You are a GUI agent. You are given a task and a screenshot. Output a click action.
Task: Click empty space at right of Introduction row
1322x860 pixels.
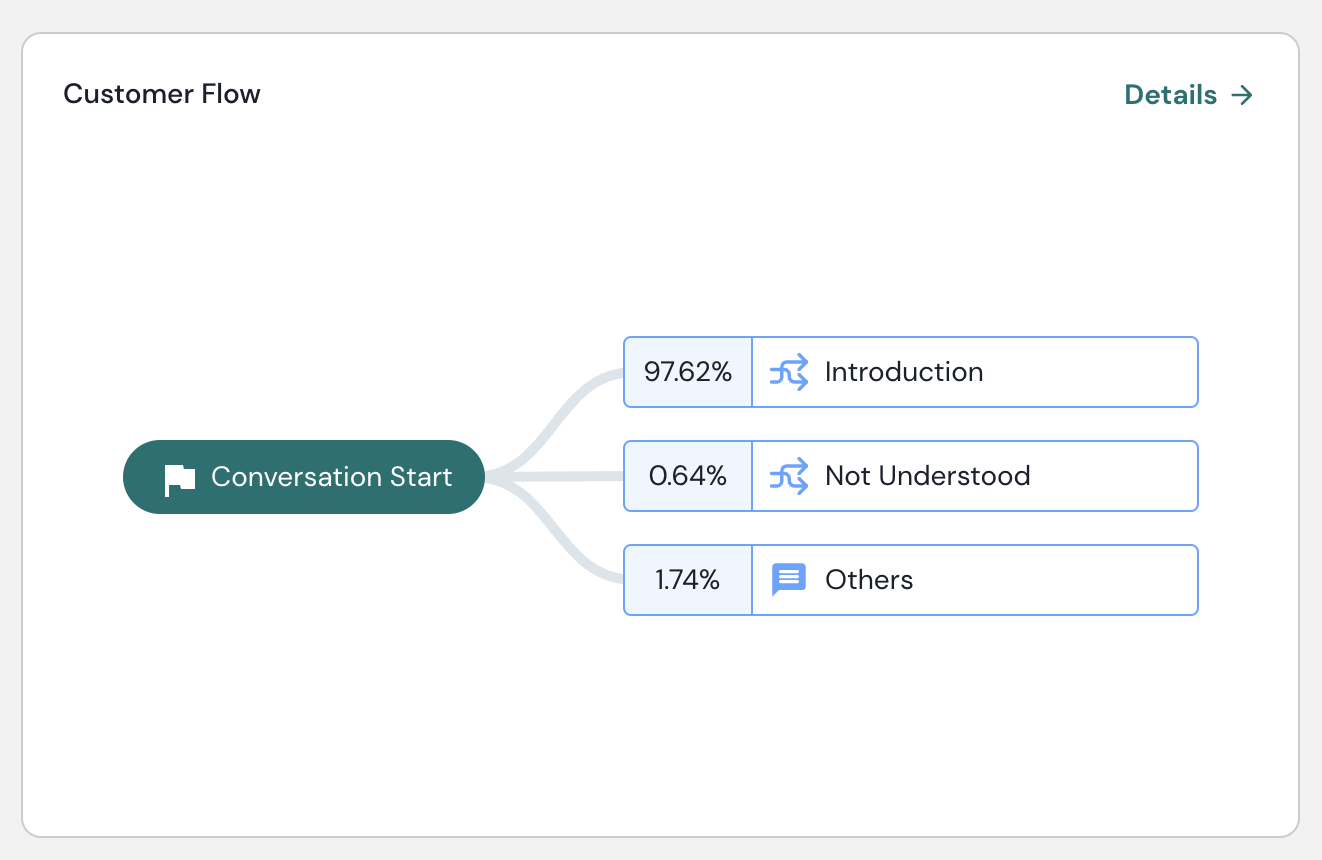point(1100,372)
